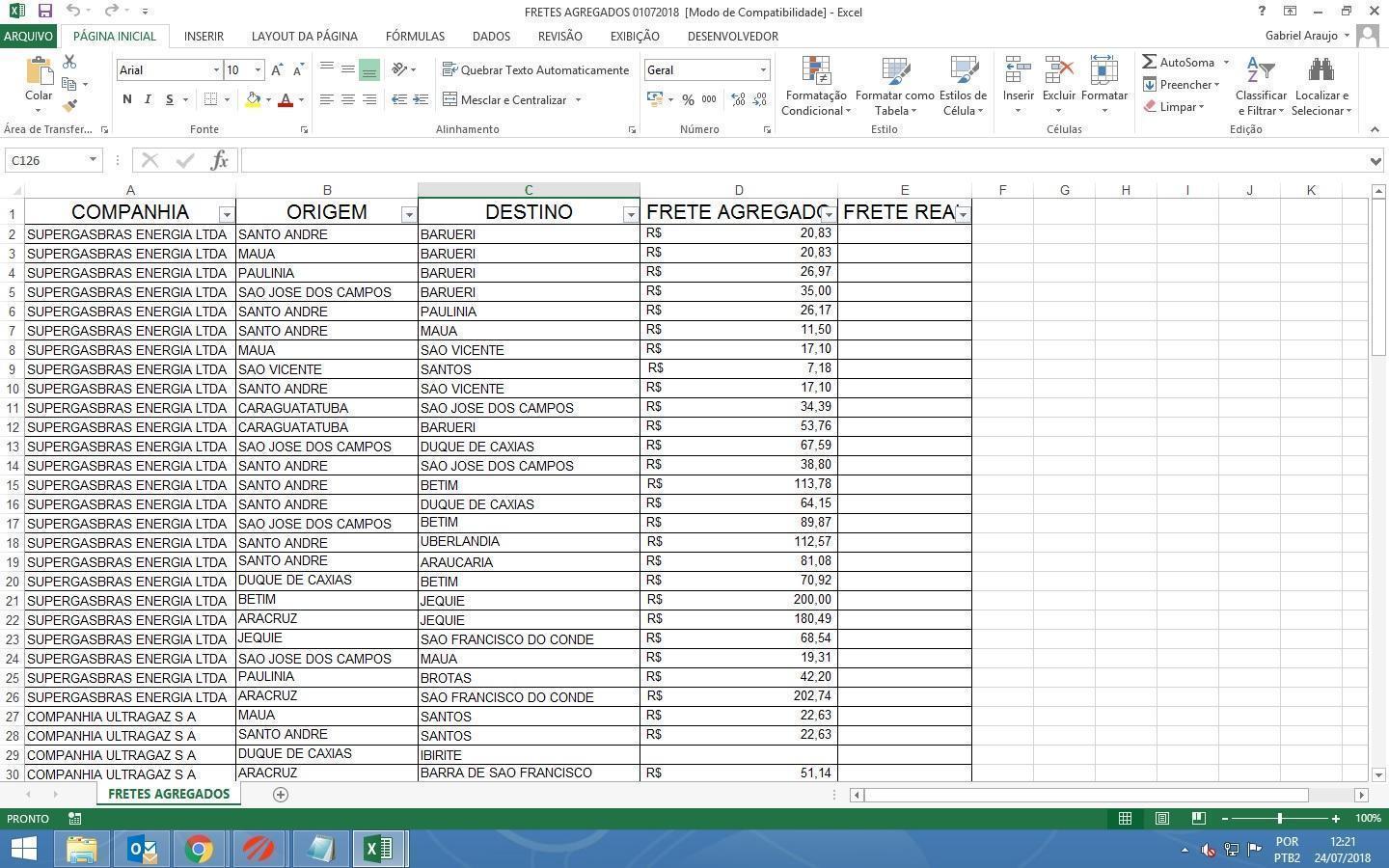Add a new sheet with the plus icon

(281, 795)
